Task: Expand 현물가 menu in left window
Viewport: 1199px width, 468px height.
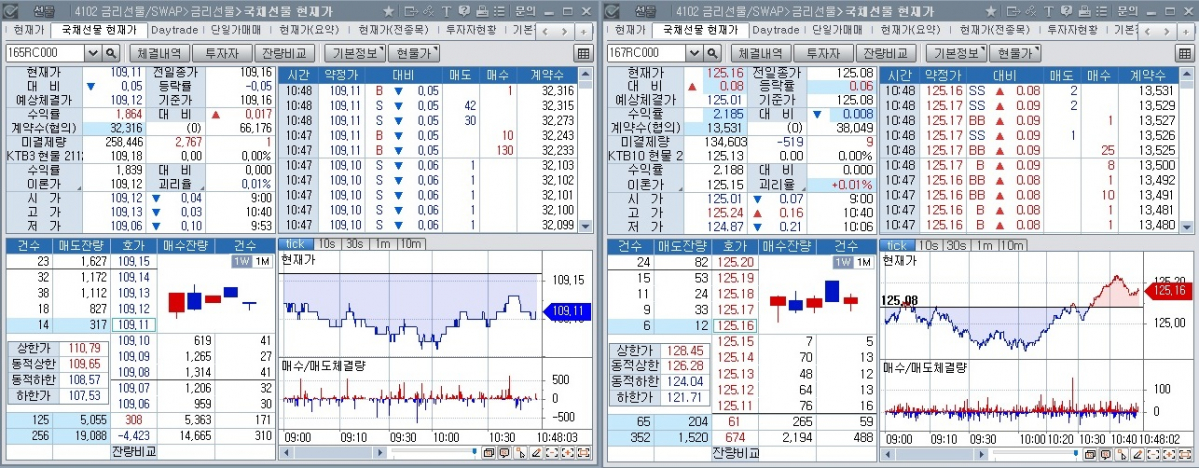Action: 414,53
